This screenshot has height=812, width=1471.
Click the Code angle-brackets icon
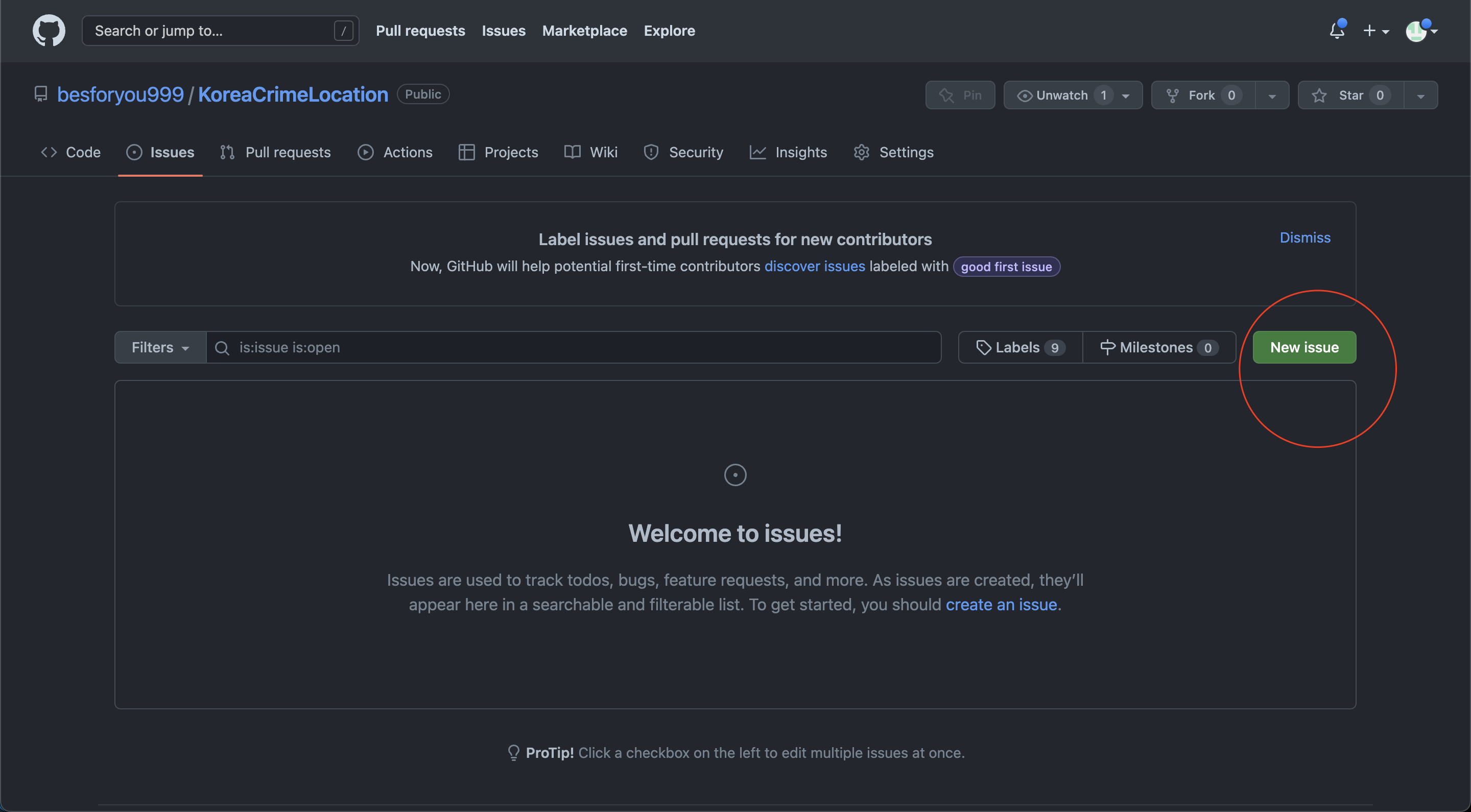tap(49, 152)
